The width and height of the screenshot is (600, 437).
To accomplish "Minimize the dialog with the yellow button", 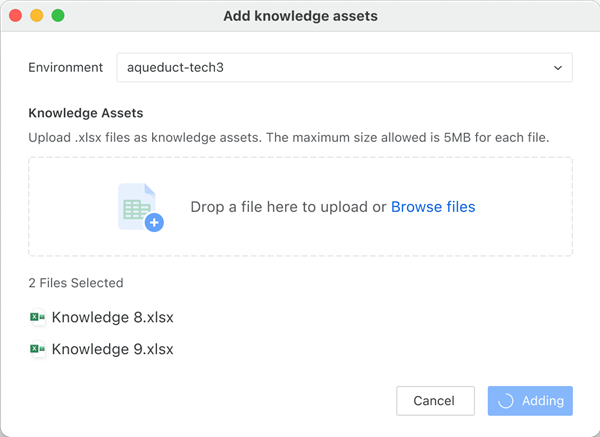I will tap(37, 16).
